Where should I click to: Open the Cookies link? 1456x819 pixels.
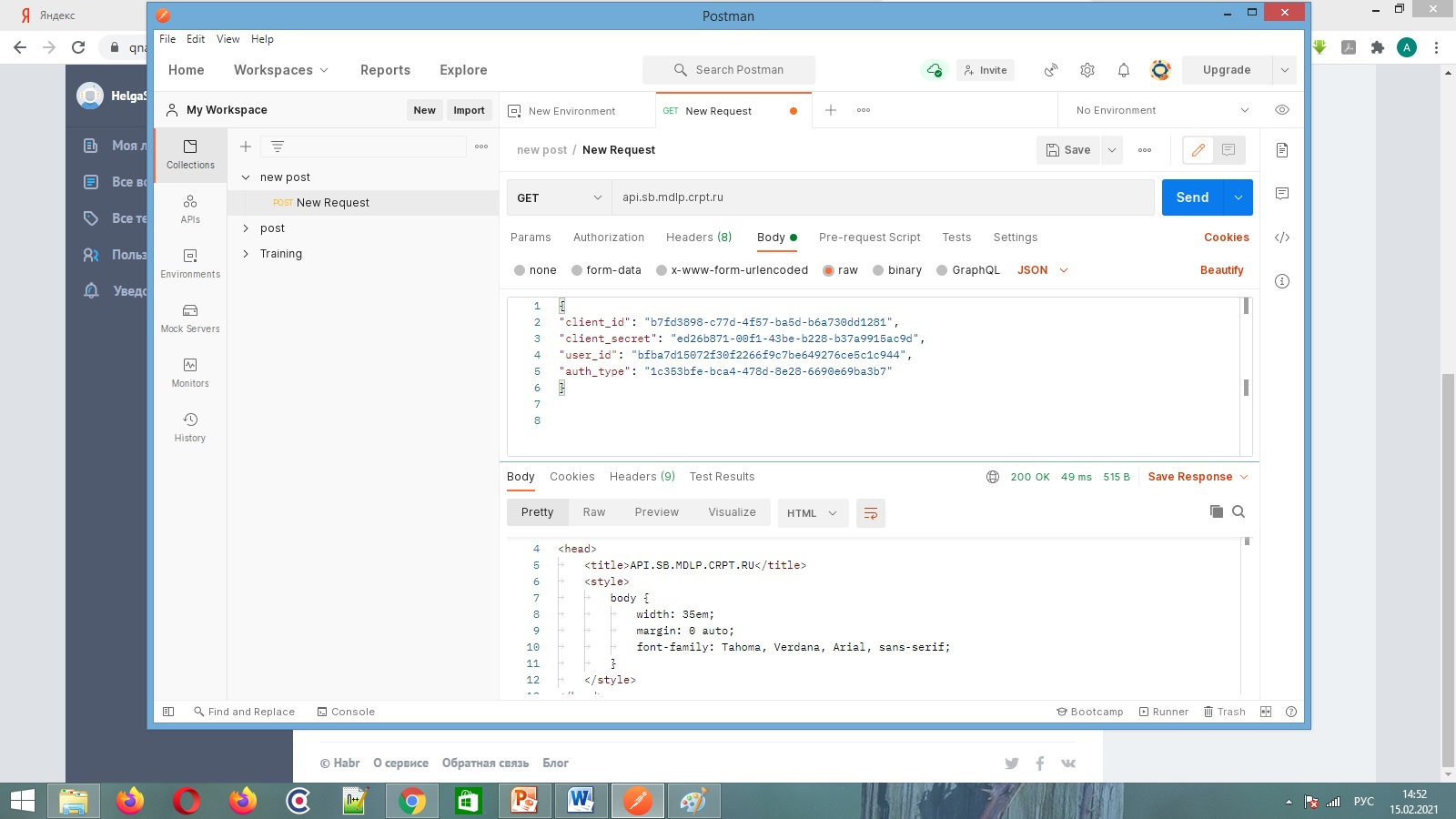pos(1227,238)
